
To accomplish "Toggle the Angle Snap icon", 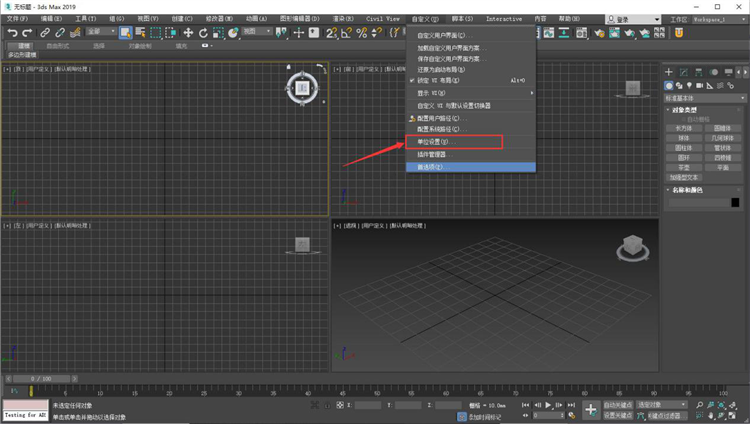I will click(x=346, y=33).
